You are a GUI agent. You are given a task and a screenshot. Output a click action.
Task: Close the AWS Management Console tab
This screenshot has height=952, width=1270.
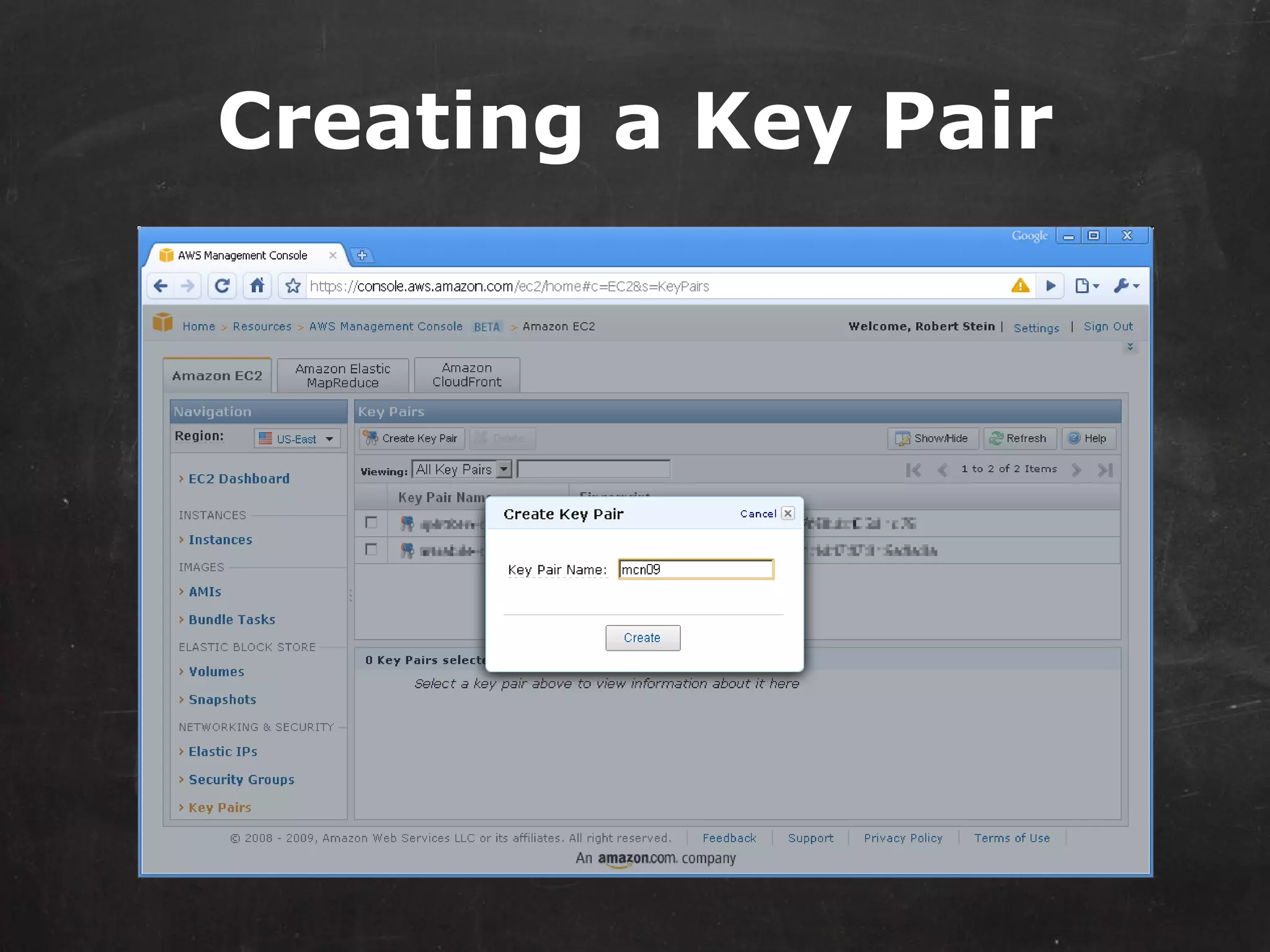333,255
